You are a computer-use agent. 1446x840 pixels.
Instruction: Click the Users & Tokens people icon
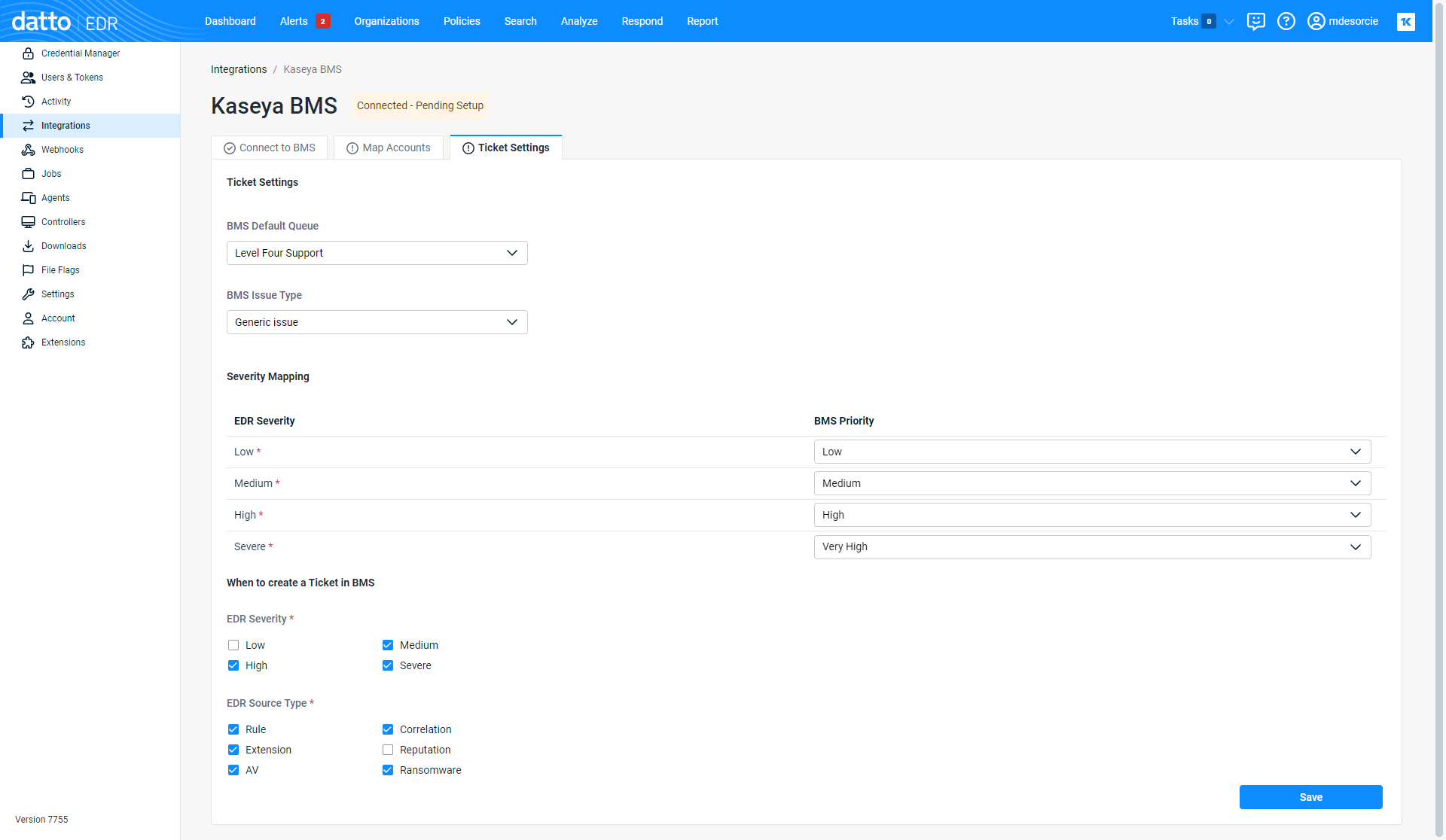pyautogui.click(x=28, y=78)
